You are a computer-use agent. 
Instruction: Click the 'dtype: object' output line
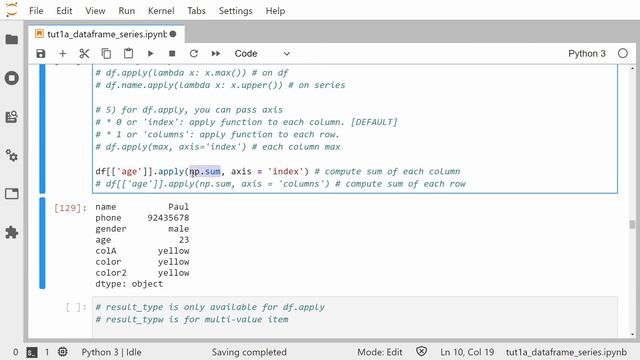(129, 284)
